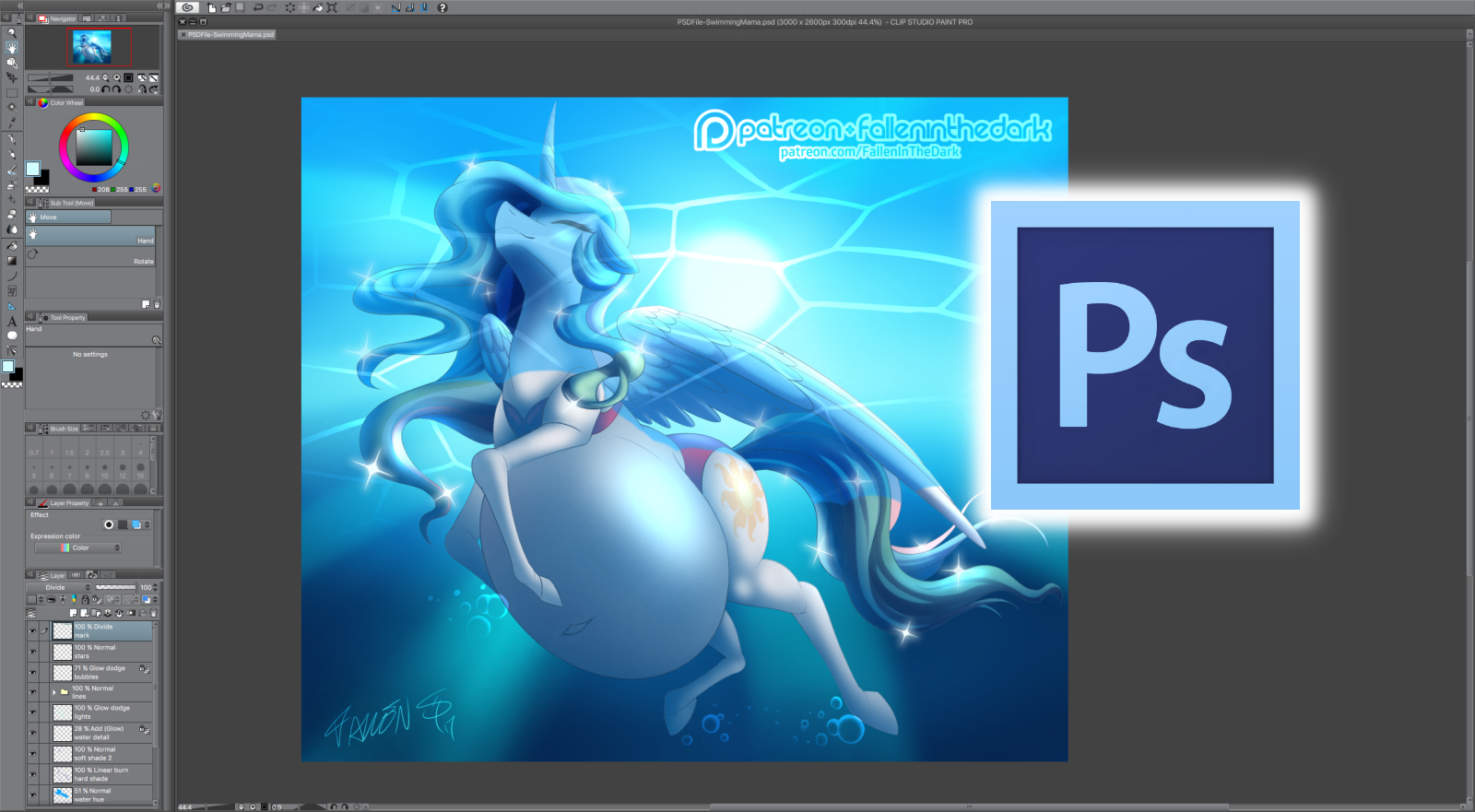Select the Gradient tool
1475x812 pixels.
12,261
